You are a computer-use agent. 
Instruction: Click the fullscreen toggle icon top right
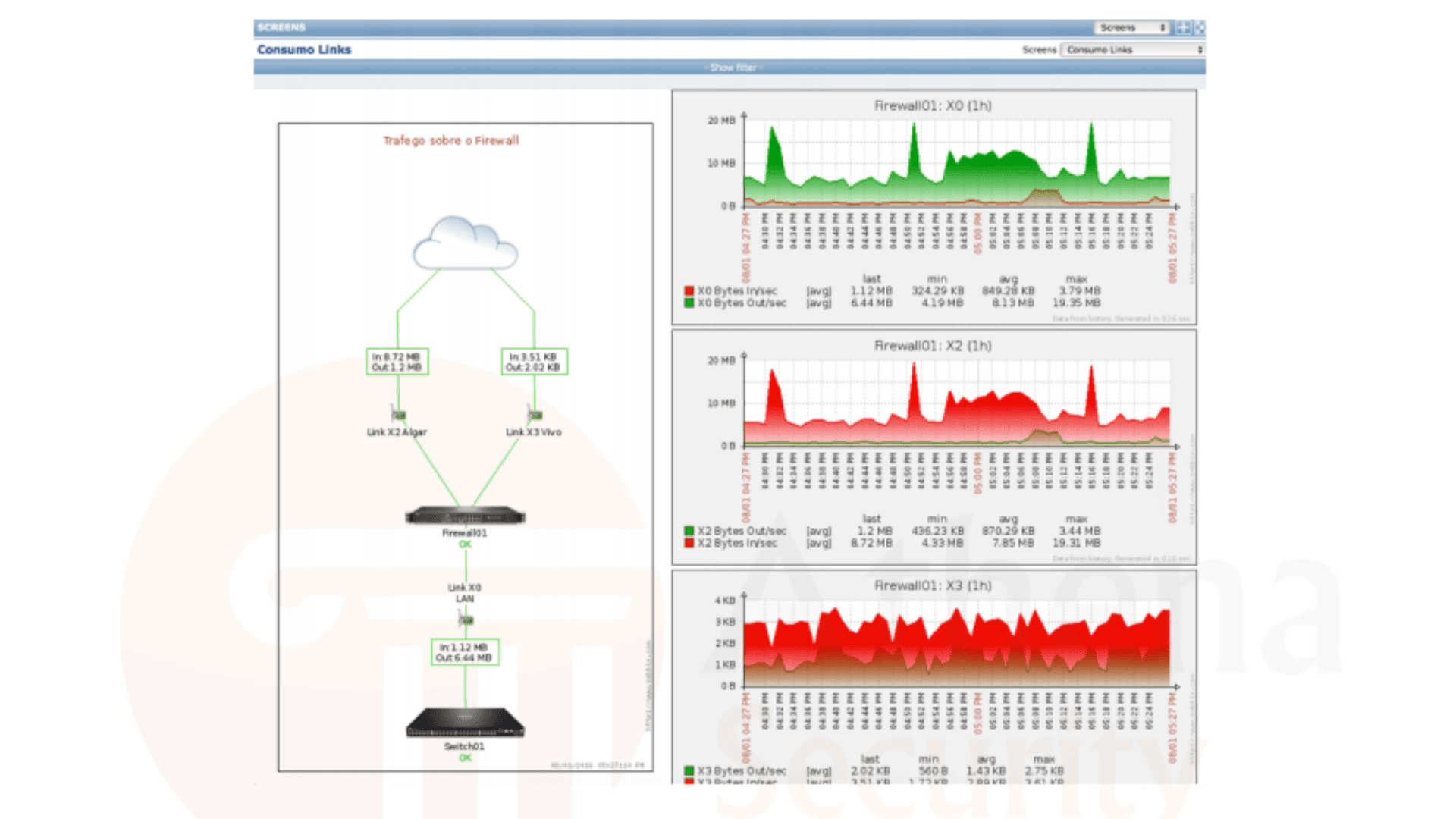1200,27
